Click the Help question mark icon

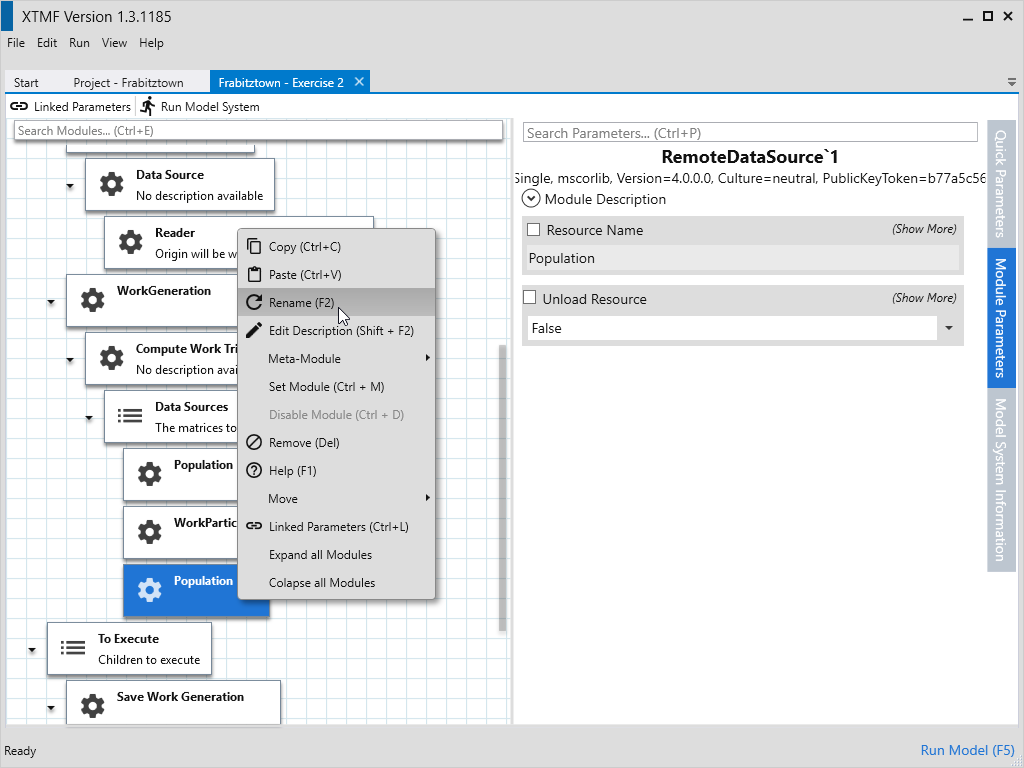click(254, 471)
